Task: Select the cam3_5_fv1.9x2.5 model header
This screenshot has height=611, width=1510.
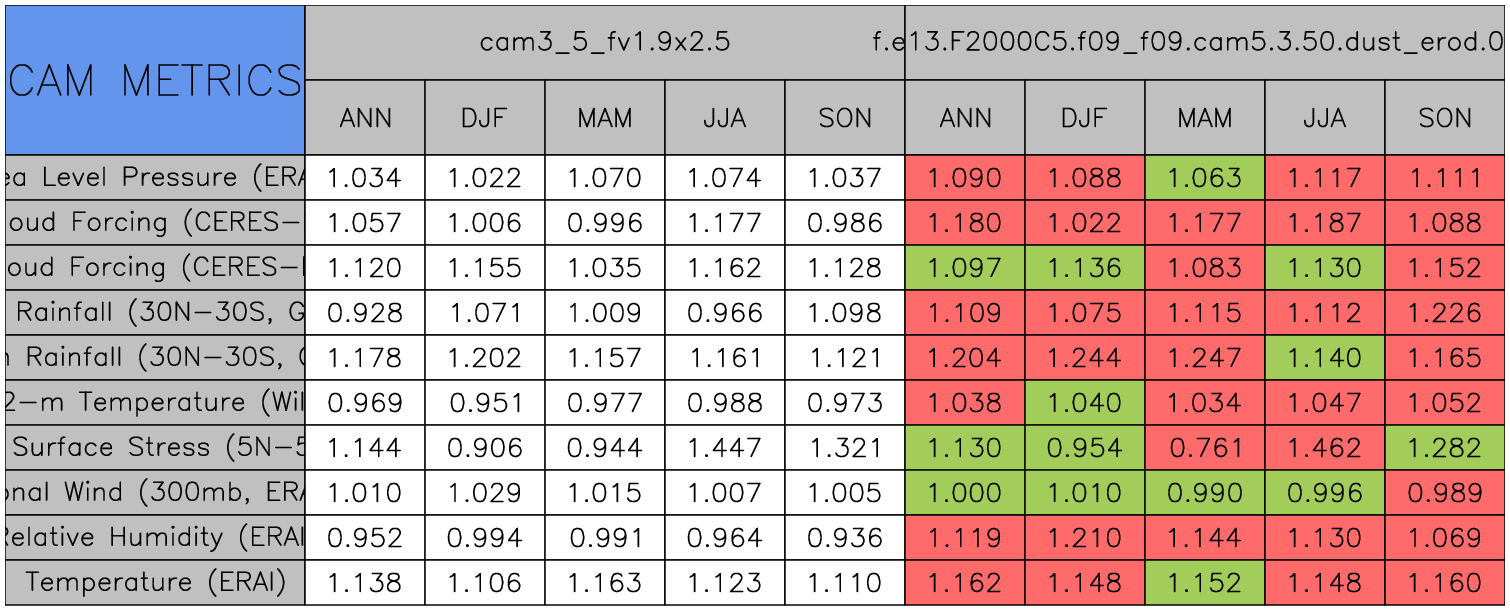Action: [604, 42]
